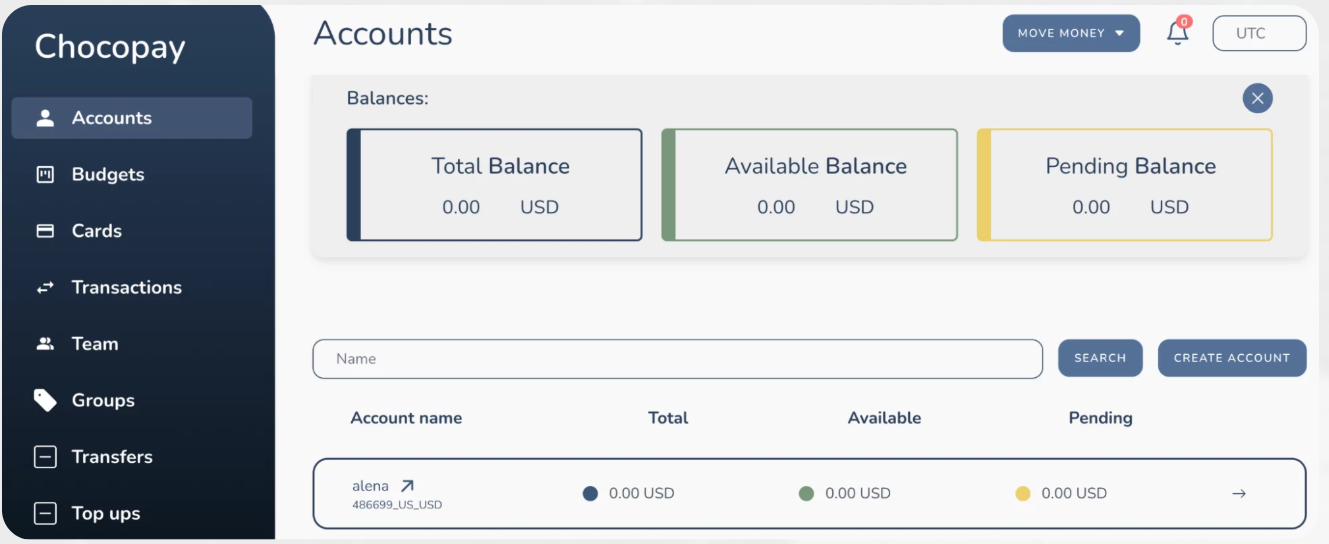Image resolution: width=1329 pixels, height=544 pixels.
Task: Close the Balances panel
Action: 1257,98
